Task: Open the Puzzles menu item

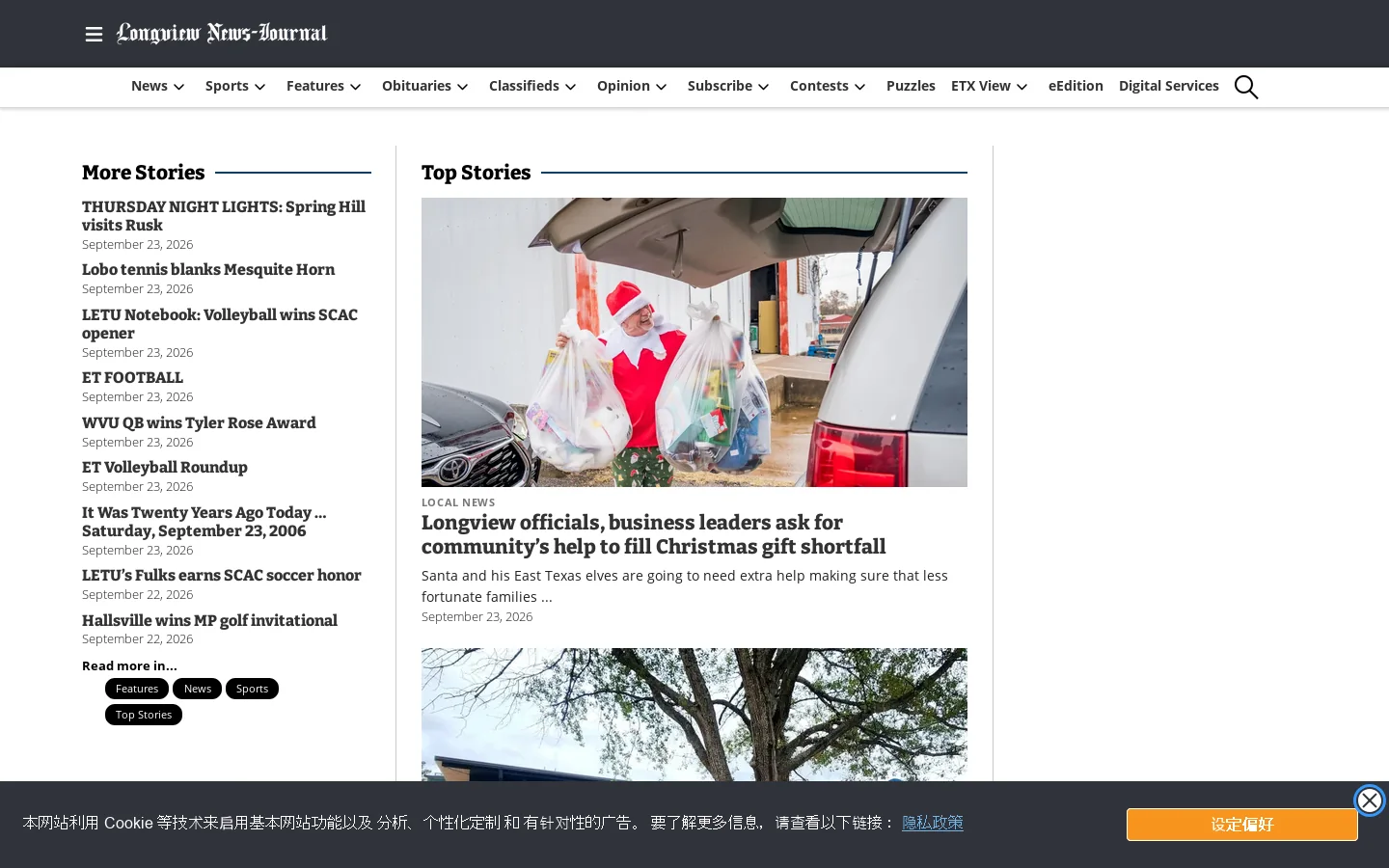Action: click(911, 86)
